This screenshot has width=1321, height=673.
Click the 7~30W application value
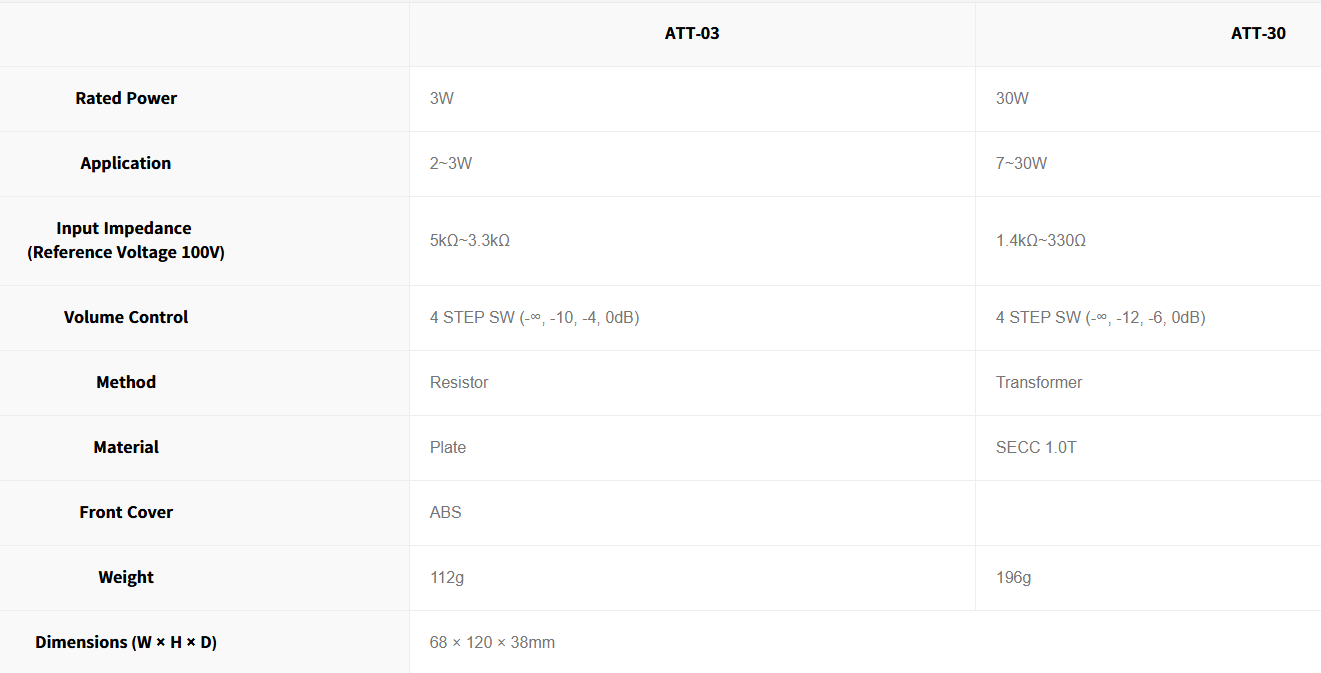pyautogui.click(x=1021, y=163)
